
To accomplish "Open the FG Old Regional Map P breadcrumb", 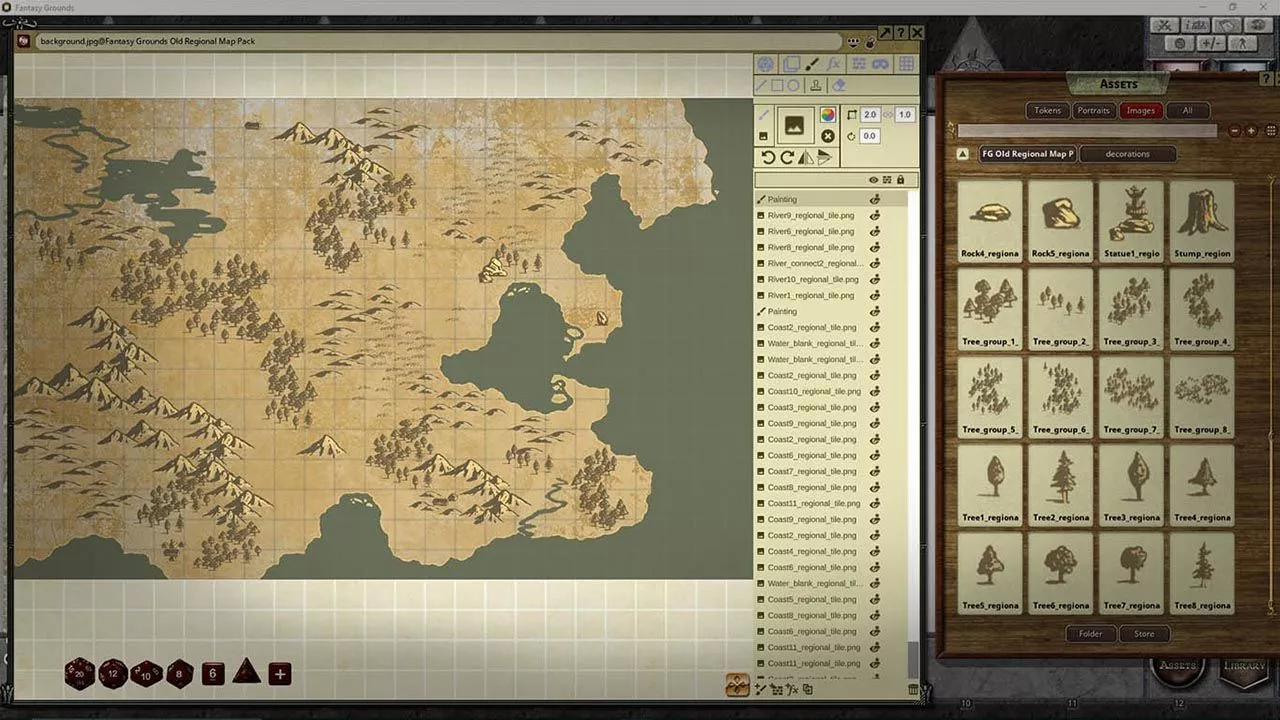I will [x=1027, y=154].
